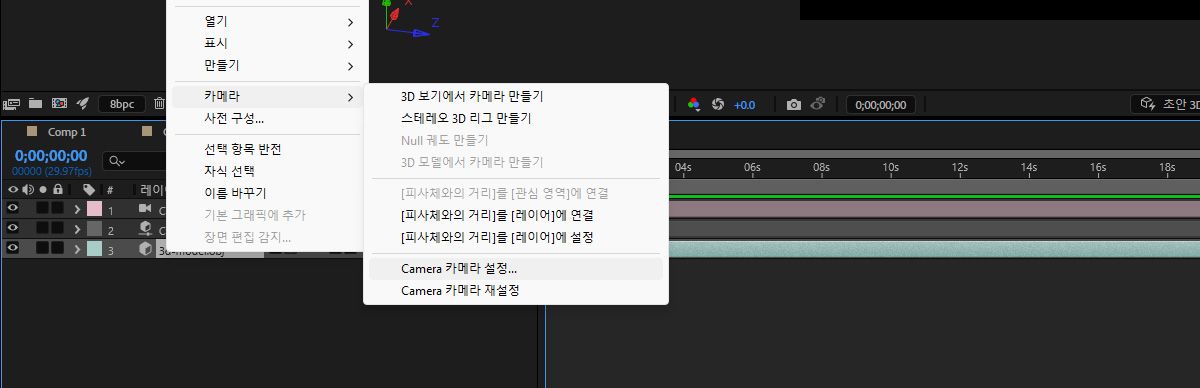Select Camera 카메라 재설정
The image size is (1200, 388).
pyautogui.click(x=515, y=291)
